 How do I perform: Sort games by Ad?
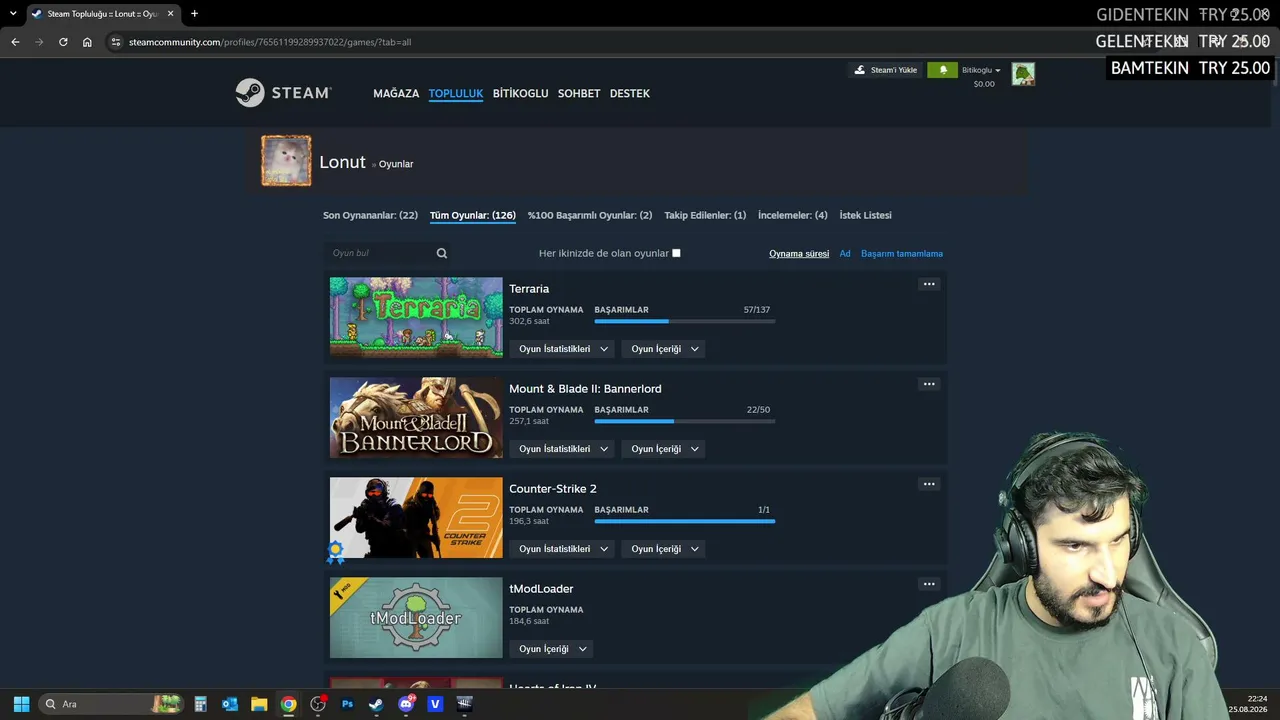[x=845, y=254]
